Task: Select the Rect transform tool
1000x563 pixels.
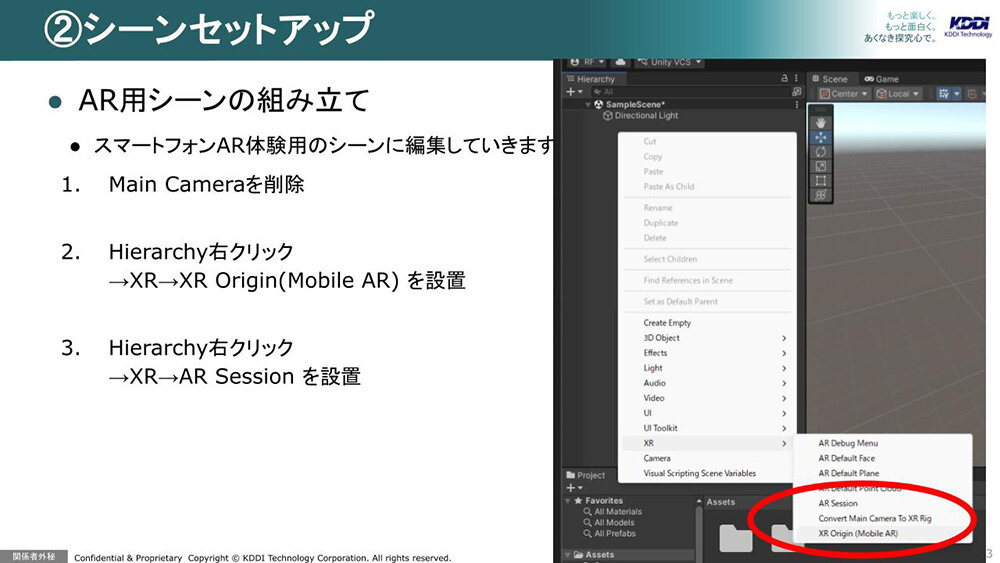Action: [821, 180]
